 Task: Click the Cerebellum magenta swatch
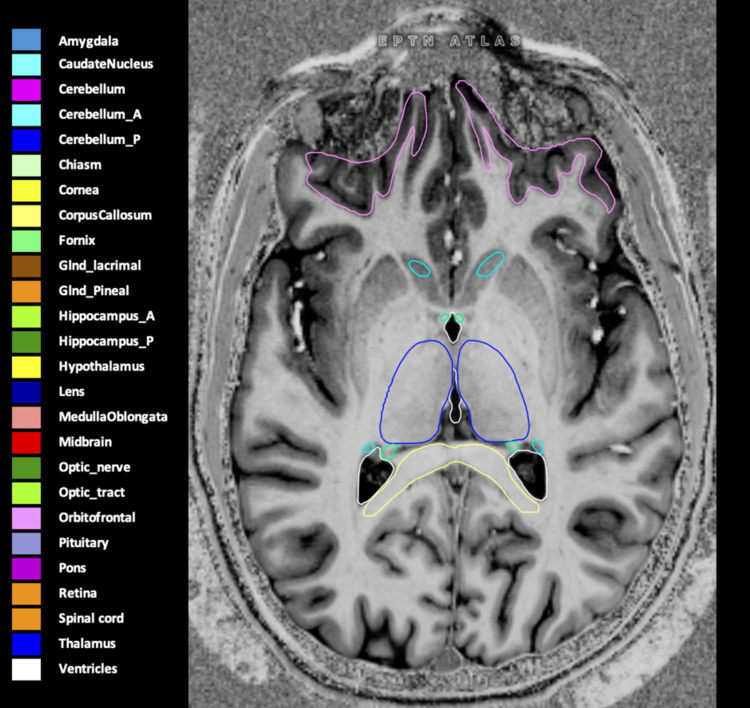click(x=26, y=90)
